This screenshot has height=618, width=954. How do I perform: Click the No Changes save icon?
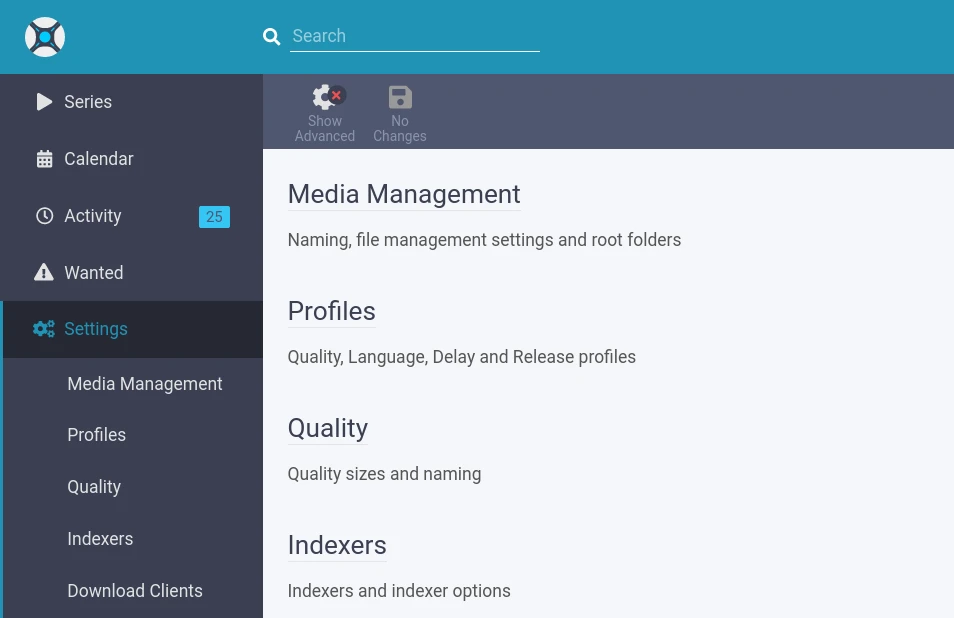(x=400, y=98)
